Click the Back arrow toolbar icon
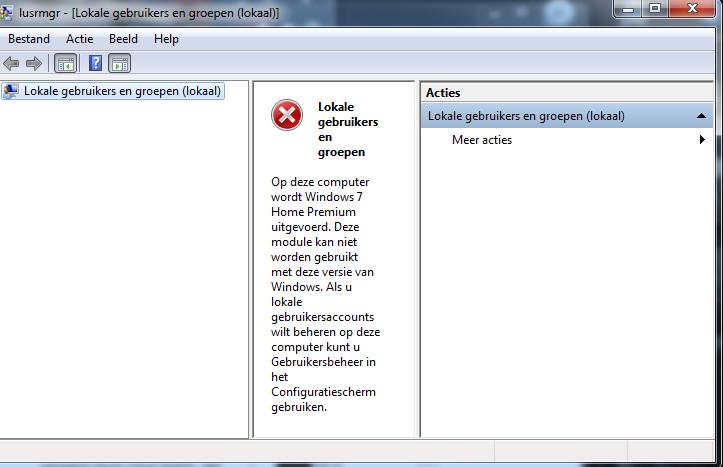The width and height of the screenshot is (723, 467). point(11,63)
